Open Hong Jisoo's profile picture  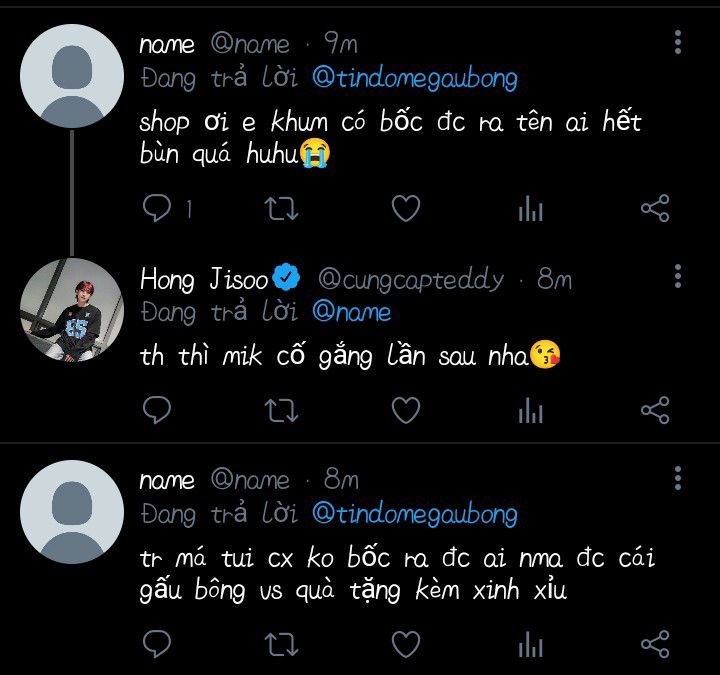[x=72, y=310]
